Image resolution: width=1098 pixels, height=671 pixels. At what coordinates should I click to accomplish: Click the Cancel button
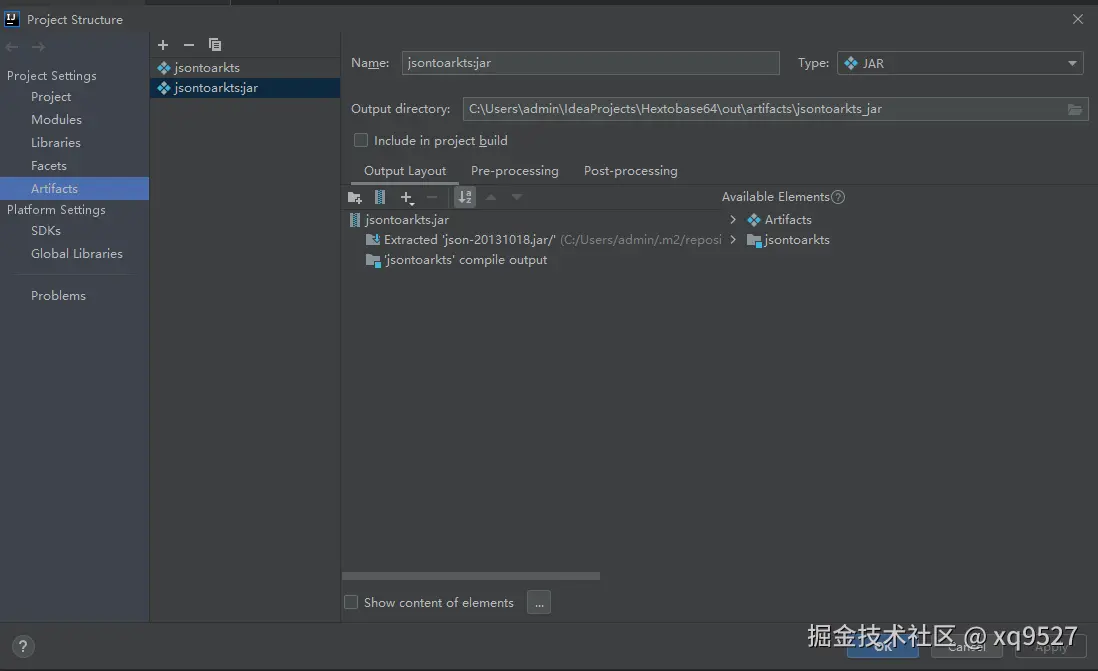click(966, 646)
